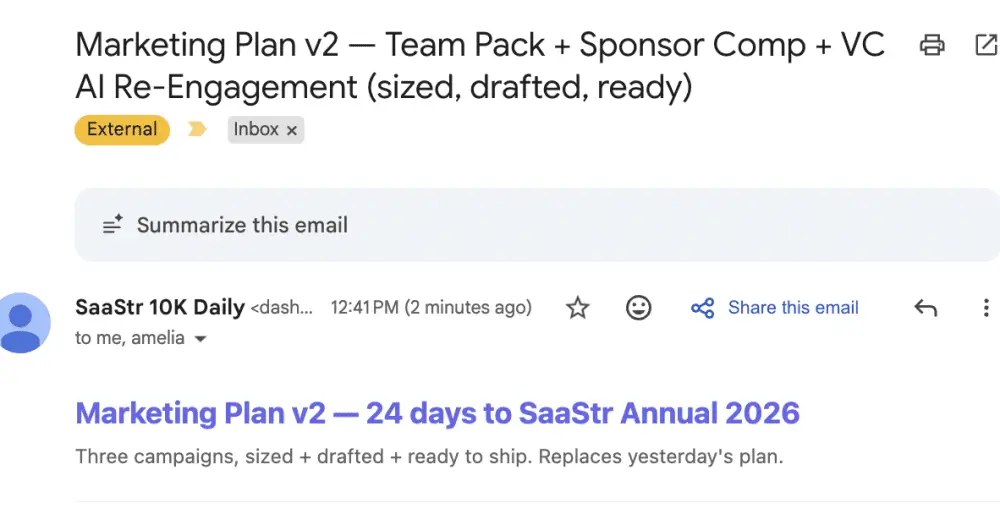The image size is (1000, 519).
Task: Open email in new window icon
Action: 985,45
